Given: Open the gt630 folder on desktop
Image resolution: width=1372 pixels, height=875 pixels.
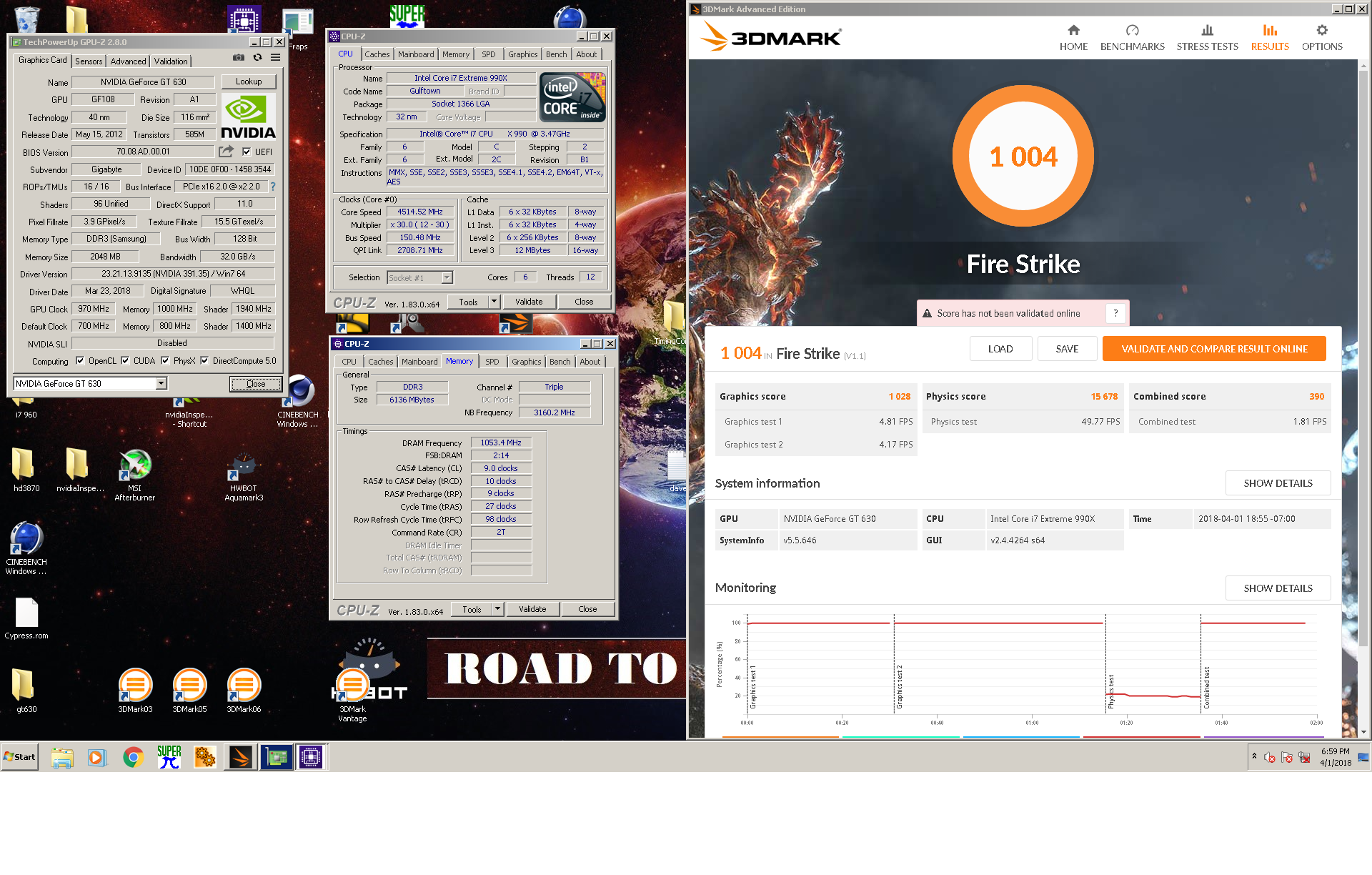Looking at the screenshot, I should coord(26,691).
